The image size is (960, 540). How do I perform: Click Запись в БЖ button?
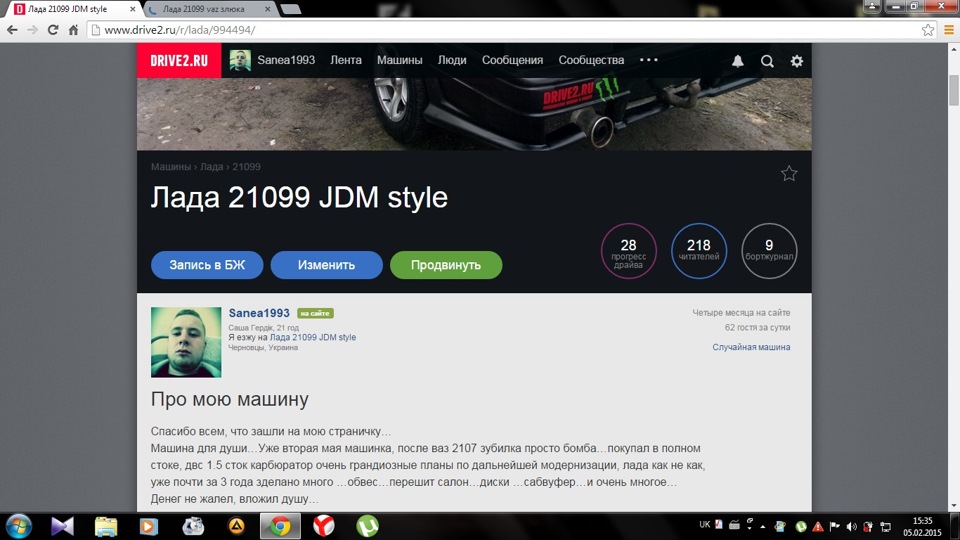(207, 265)
